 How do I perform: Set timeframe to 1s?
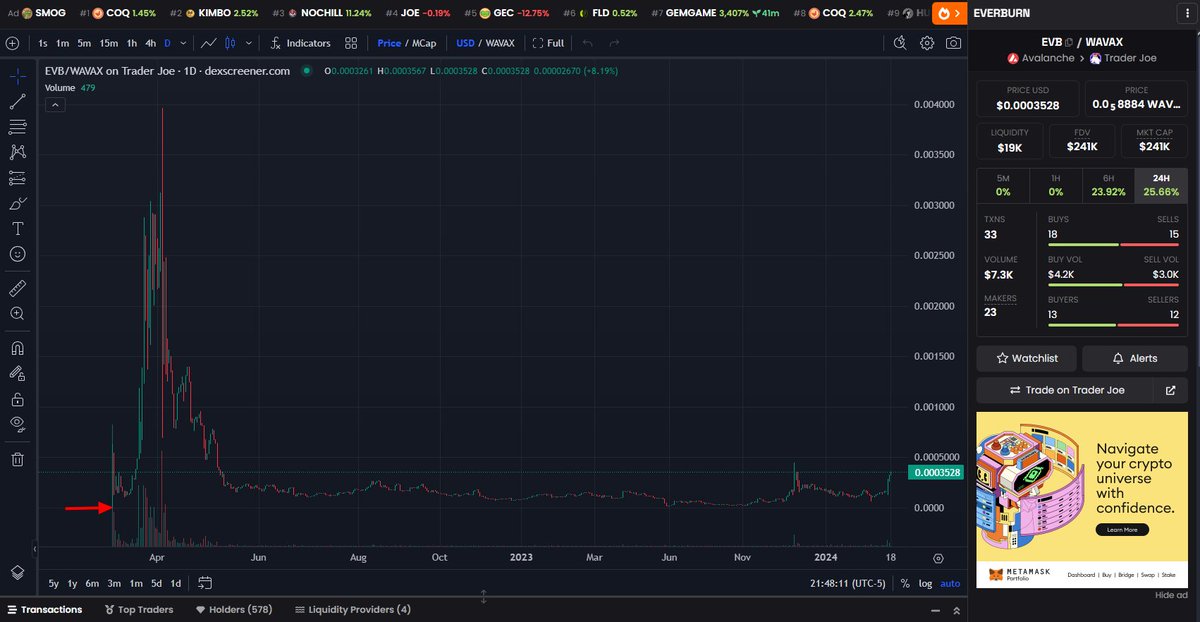point(43,43)
